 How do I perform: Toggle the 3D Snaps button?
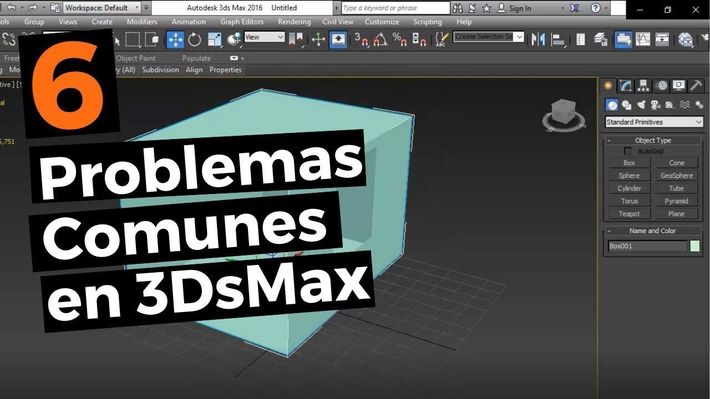tap(361, 40)
